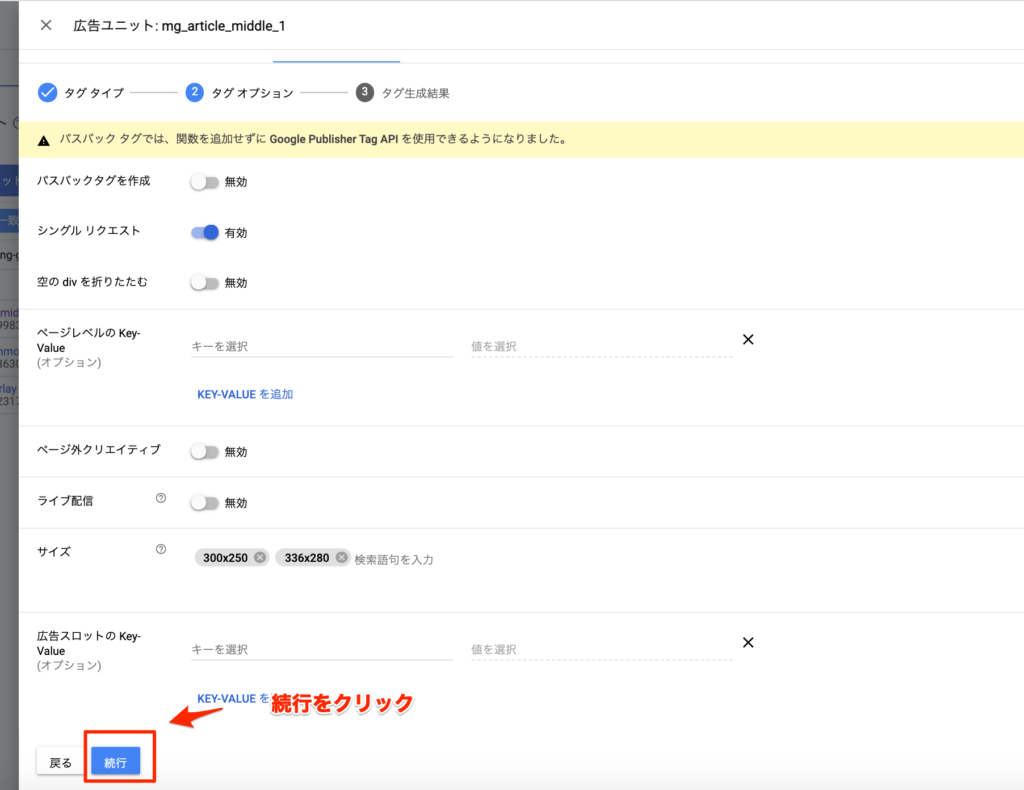
Task: Open help icon next to サイズ
Action: click(x=161, y=549)
